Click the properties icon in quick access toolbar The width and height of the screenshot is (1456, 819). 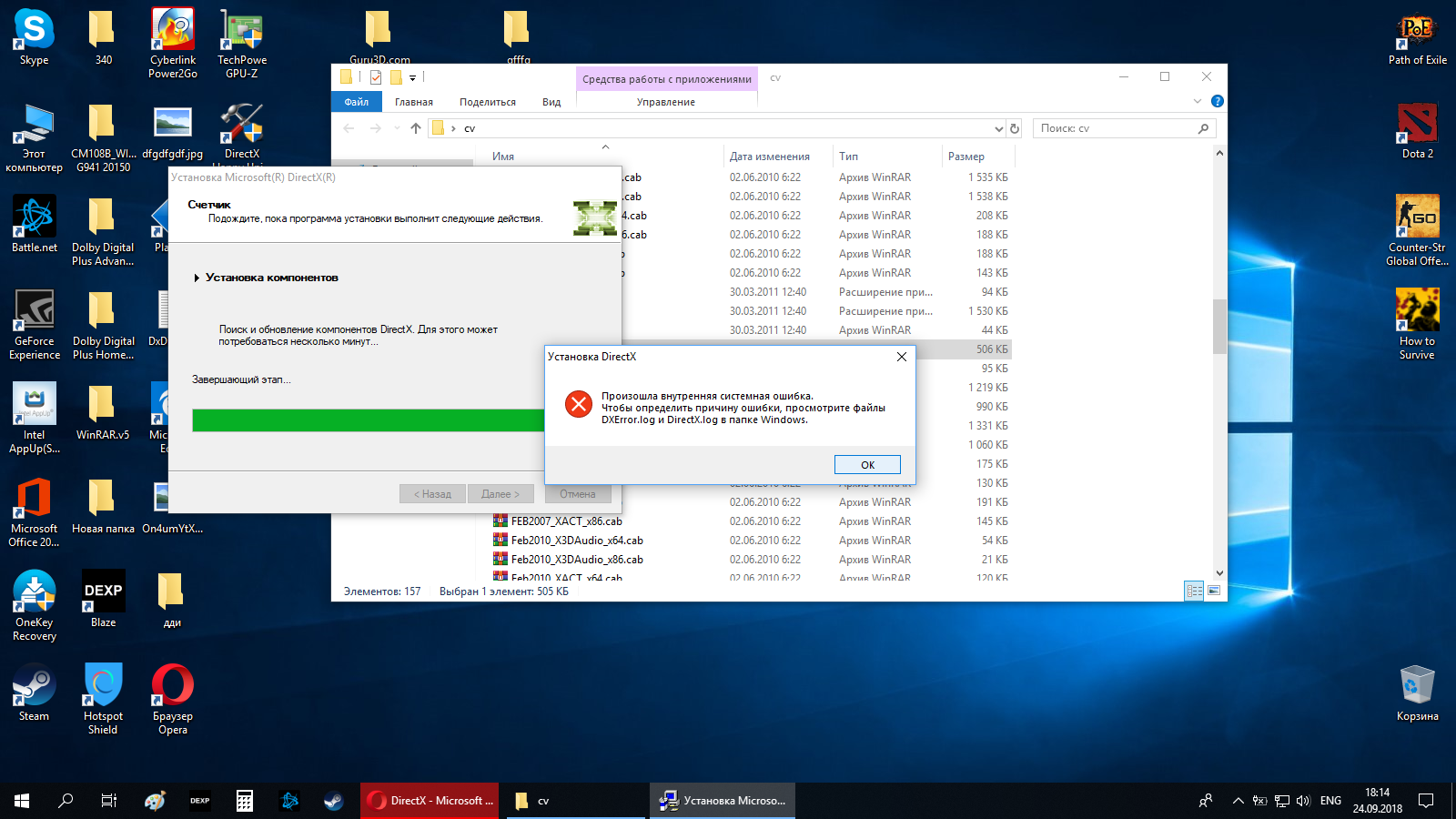376,77
